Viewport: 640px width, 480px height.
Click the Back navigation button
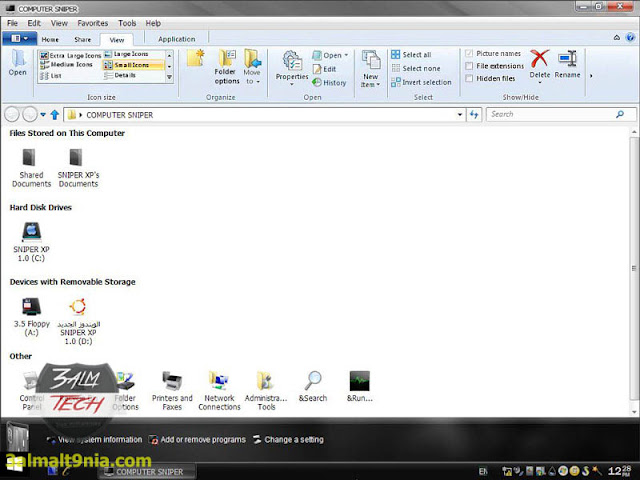pyautogui.click(x=12, y=115)
